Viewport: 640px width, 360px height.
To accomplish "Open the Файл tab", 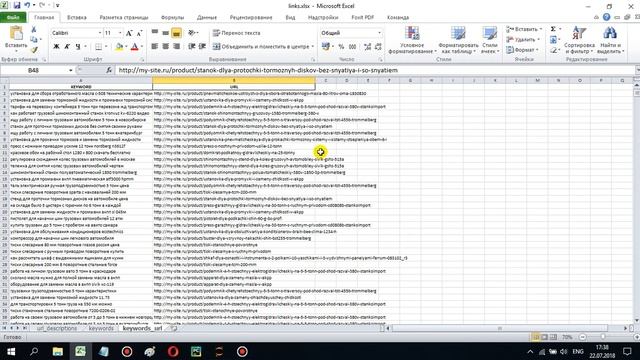I will tap(13, 18).
